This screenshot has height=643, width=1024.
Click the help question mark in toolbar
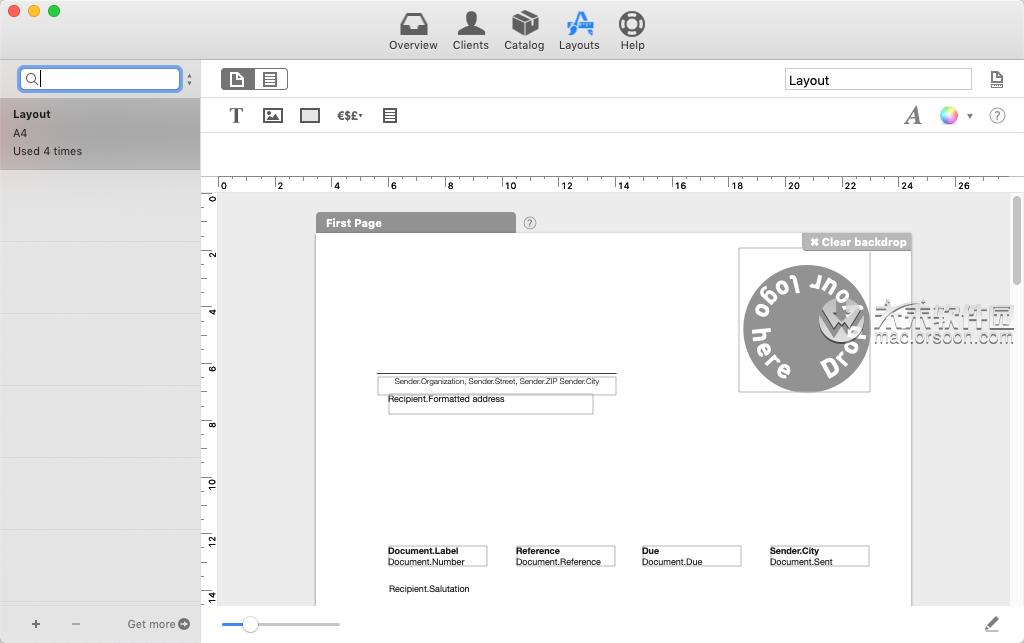997,116
